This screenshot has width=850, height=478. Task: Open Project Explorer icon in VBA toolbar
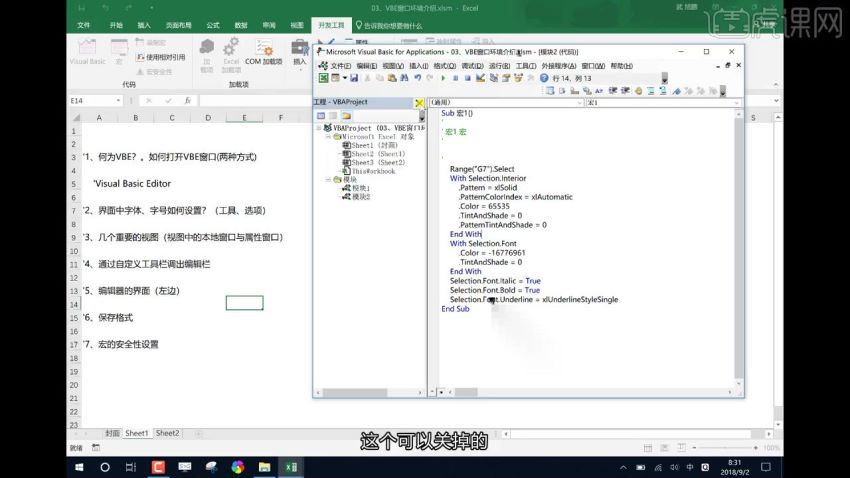[493, 78]
